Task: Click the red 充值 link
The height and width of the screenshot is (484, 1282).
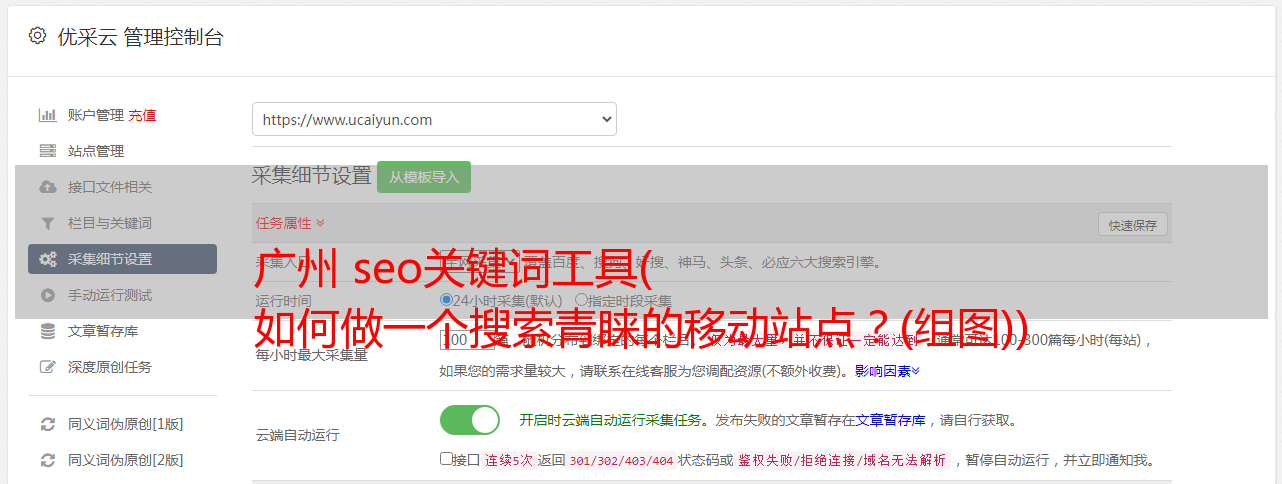Action: [142, 115]
